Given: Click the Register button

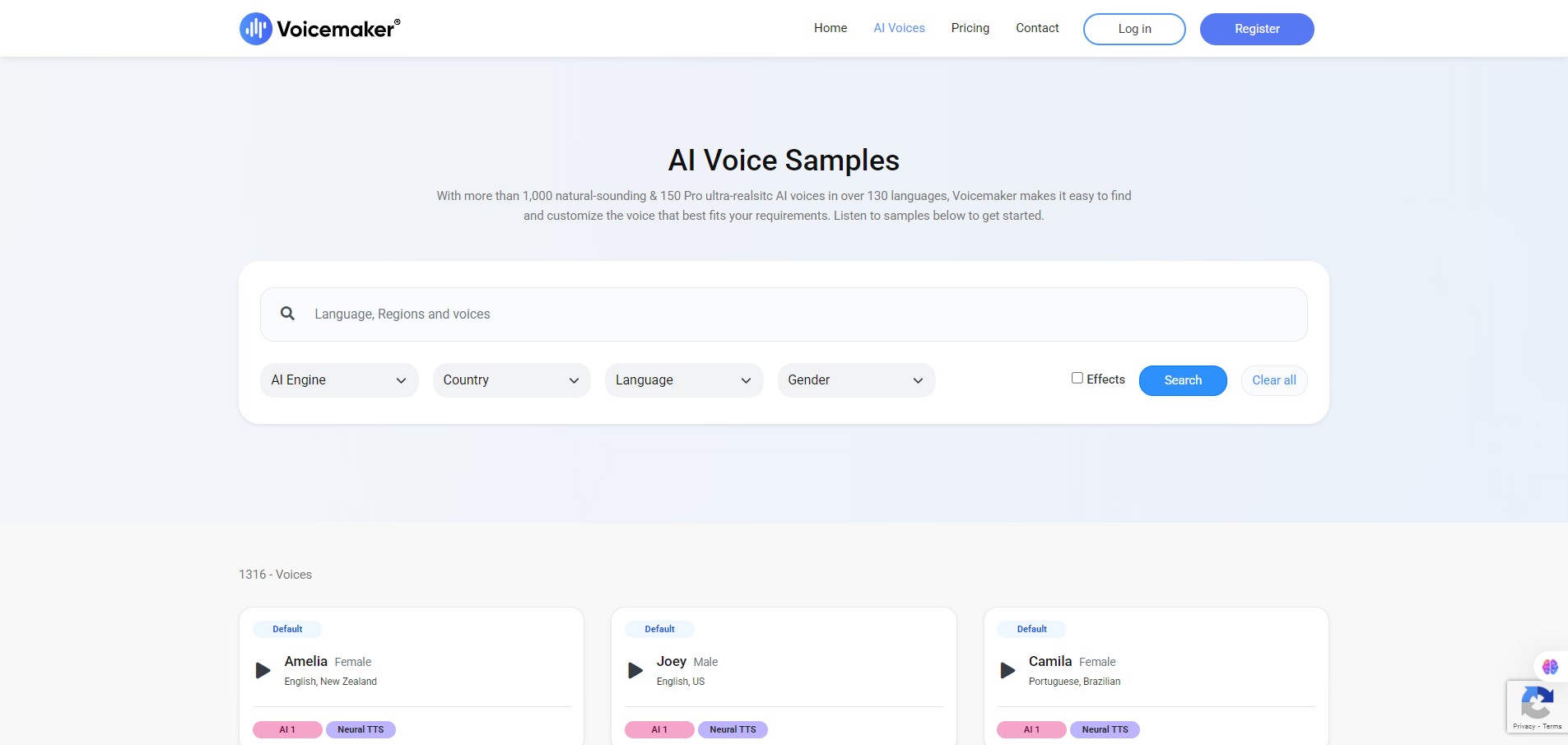Looking at the screenshot, I should point(1257,29).
